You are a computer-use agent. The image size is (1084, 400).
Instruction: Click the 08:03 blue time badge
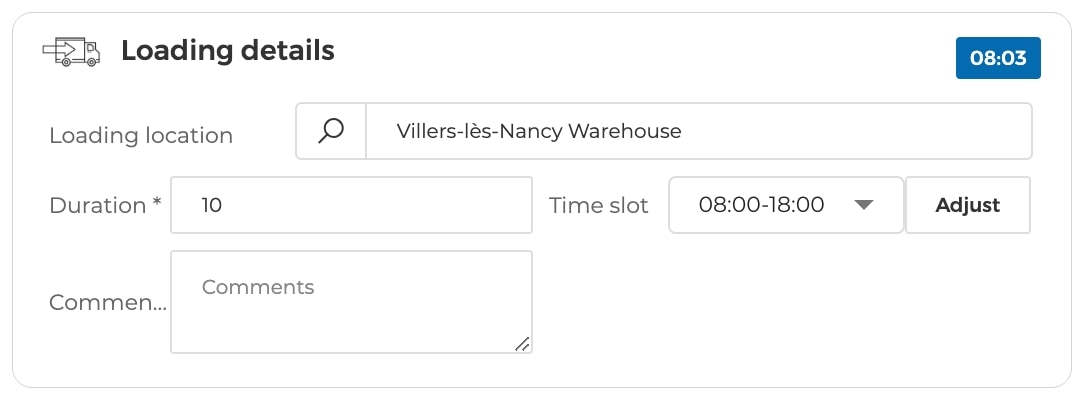pos(998,58)
